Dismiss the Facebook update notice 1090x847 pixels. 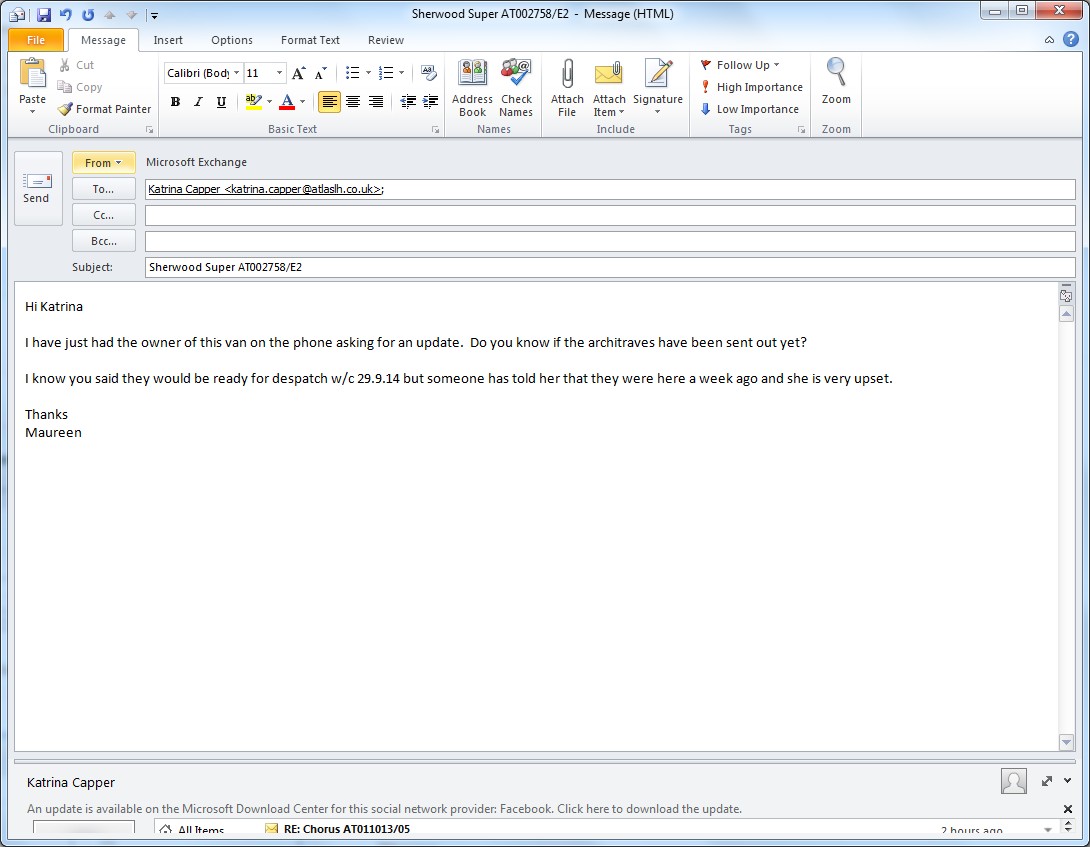point(1068,809)
